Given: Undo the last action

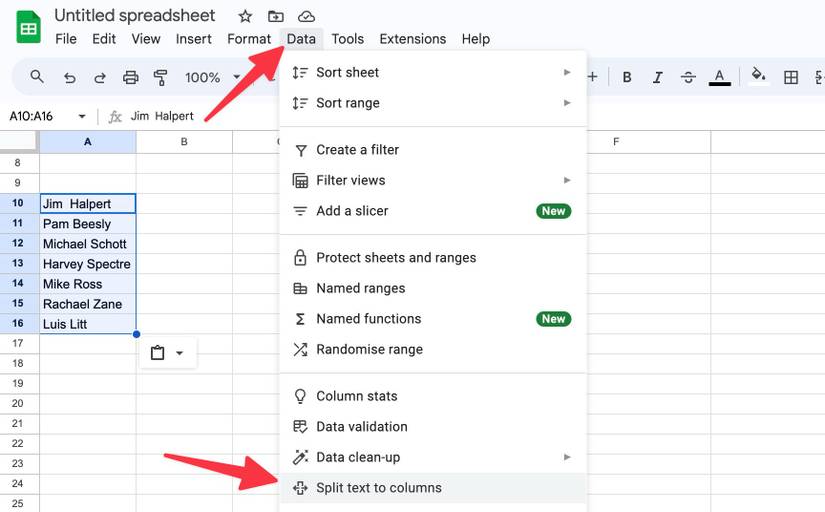Looking at the screenshot, I should [69, 77].
